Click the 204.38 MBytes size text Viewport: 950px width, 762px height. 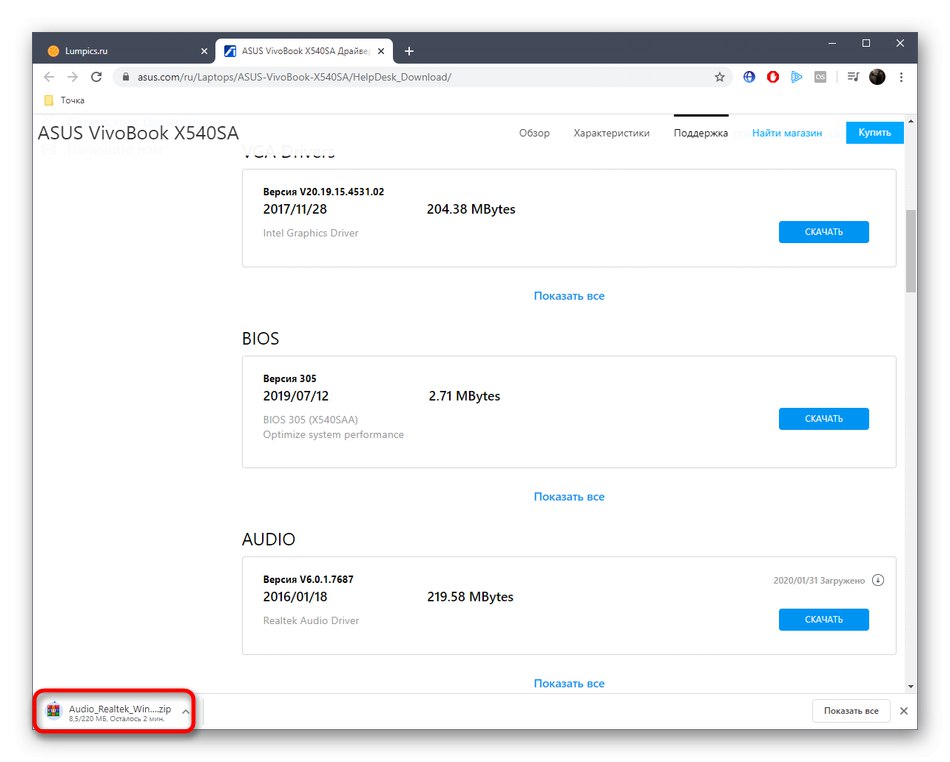pyautogui.click(x=471, y=209)
